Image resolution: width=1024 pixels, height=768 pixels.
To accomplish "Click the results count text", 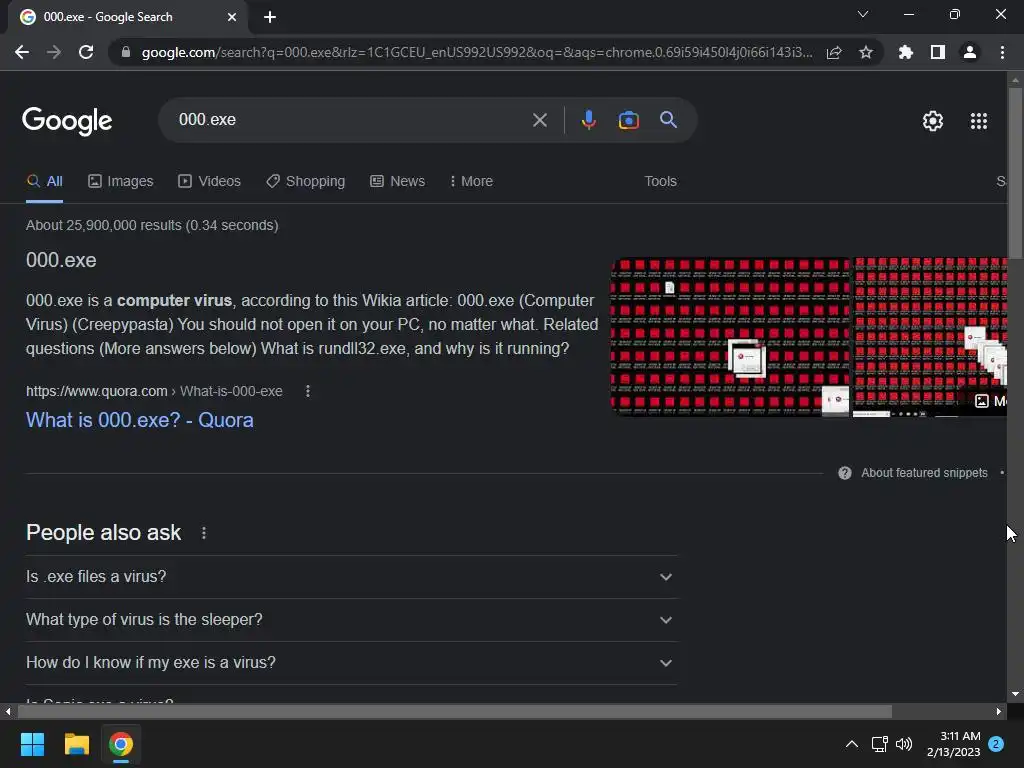I will 152,225.
